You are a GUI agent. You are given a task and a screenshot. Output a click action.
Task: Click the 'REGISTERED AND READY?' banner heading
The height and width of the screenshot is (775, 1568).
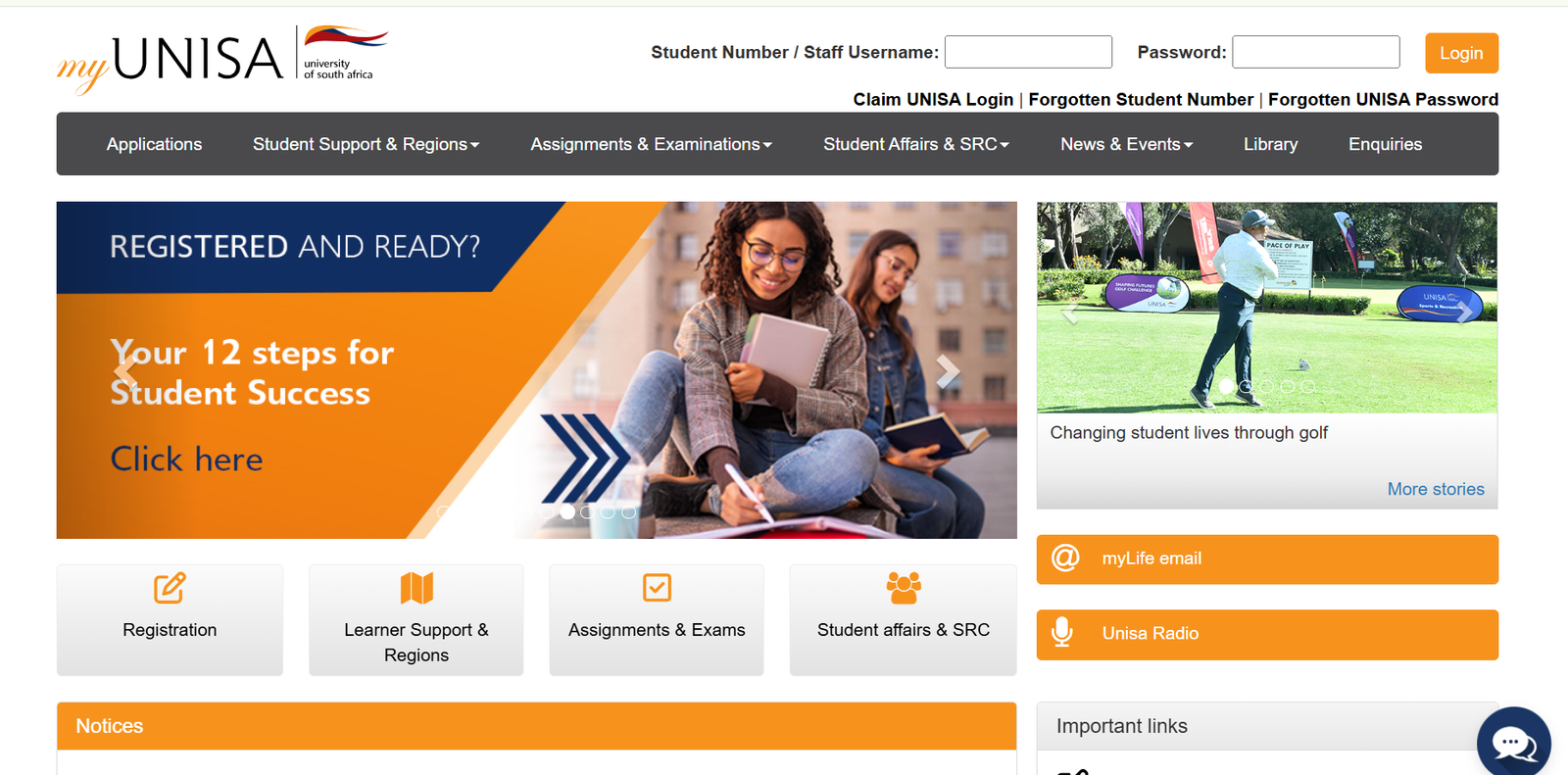(x=295, y=246)
